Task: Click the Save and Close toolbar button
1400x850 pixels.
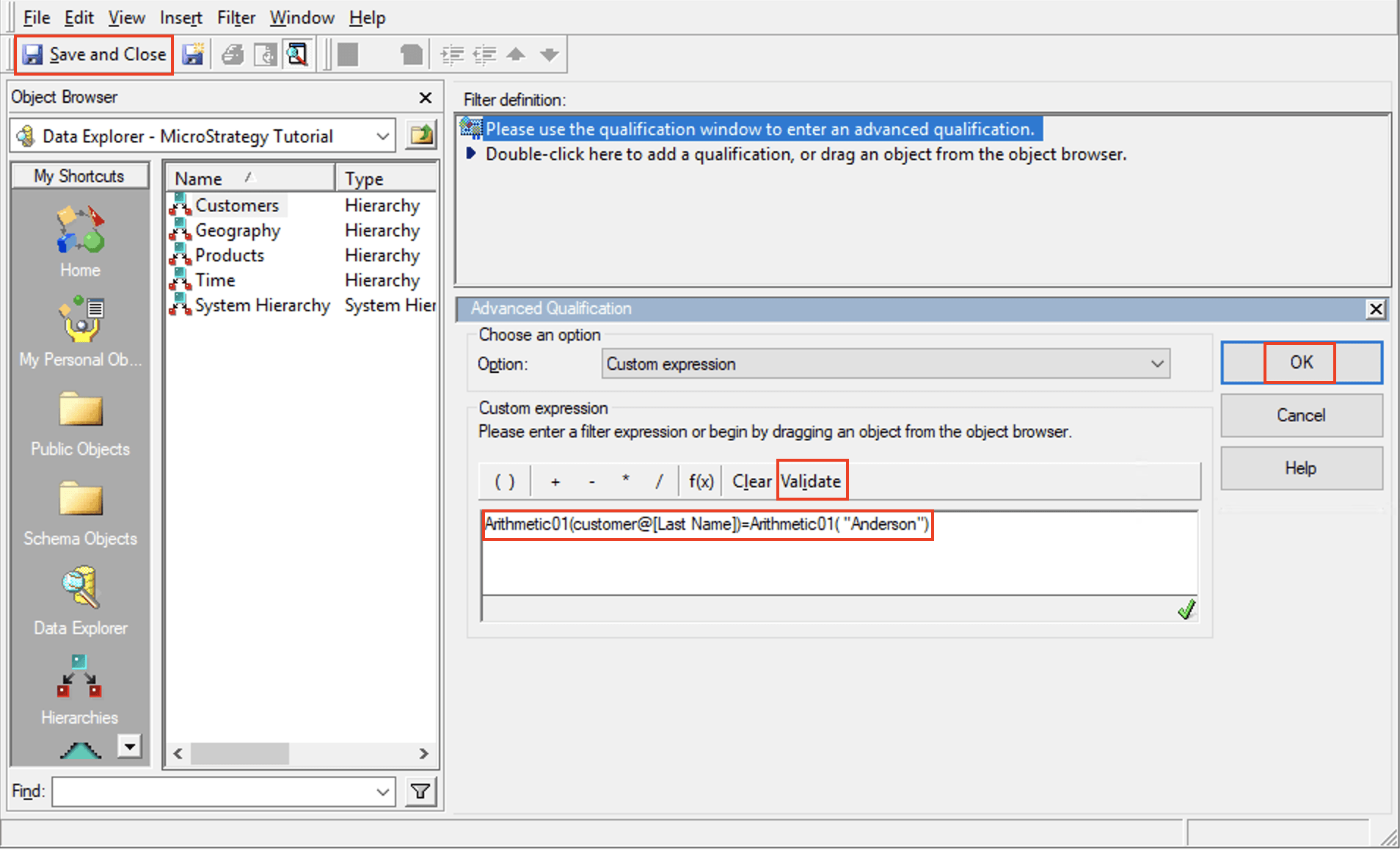Action: (x=95, y=55)
